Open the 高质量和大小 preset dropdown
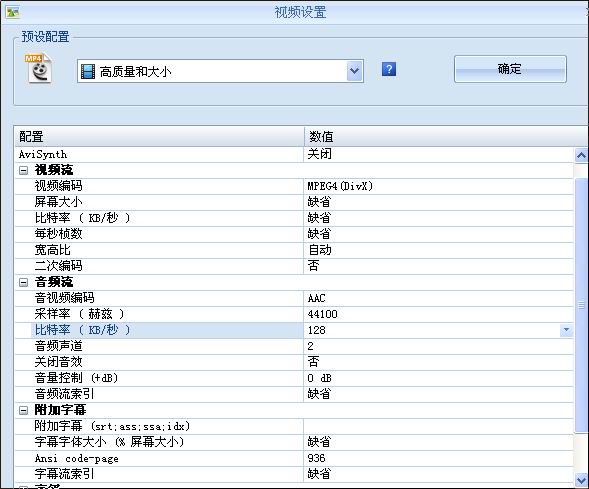The image size is (589, 489). click(x=355, y=71)
